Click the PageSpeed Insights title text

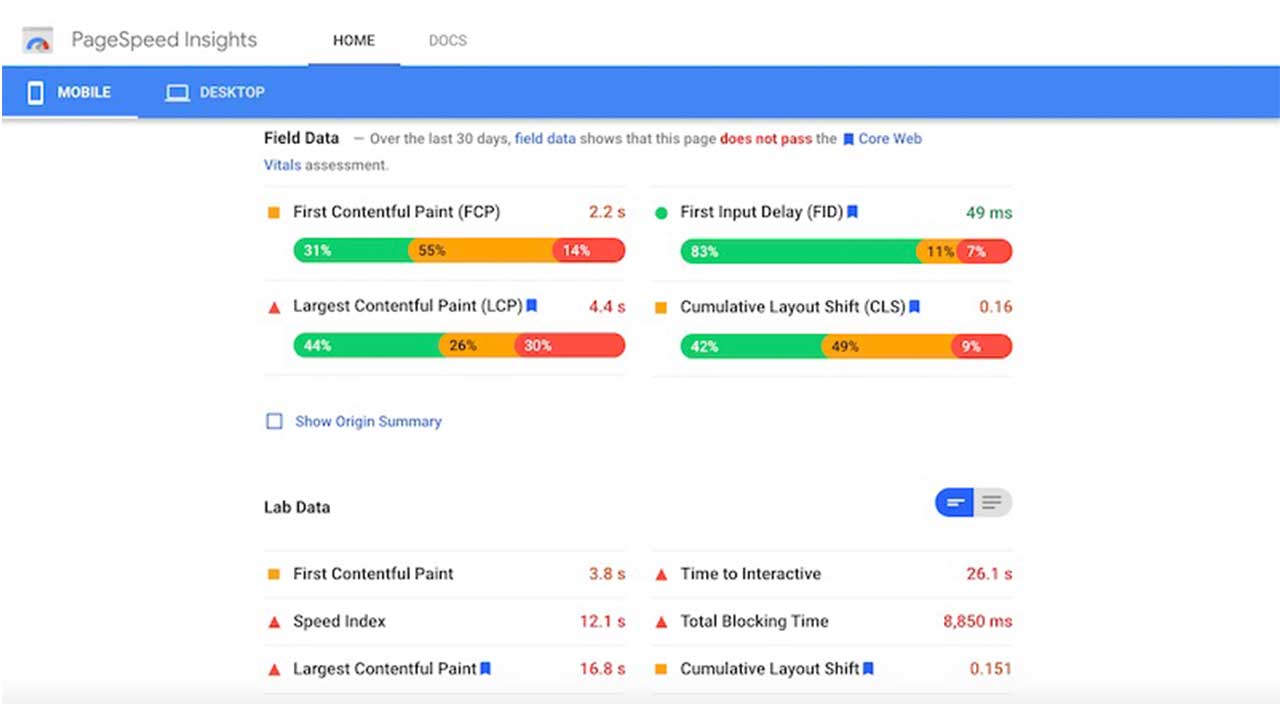click(164, 40)
